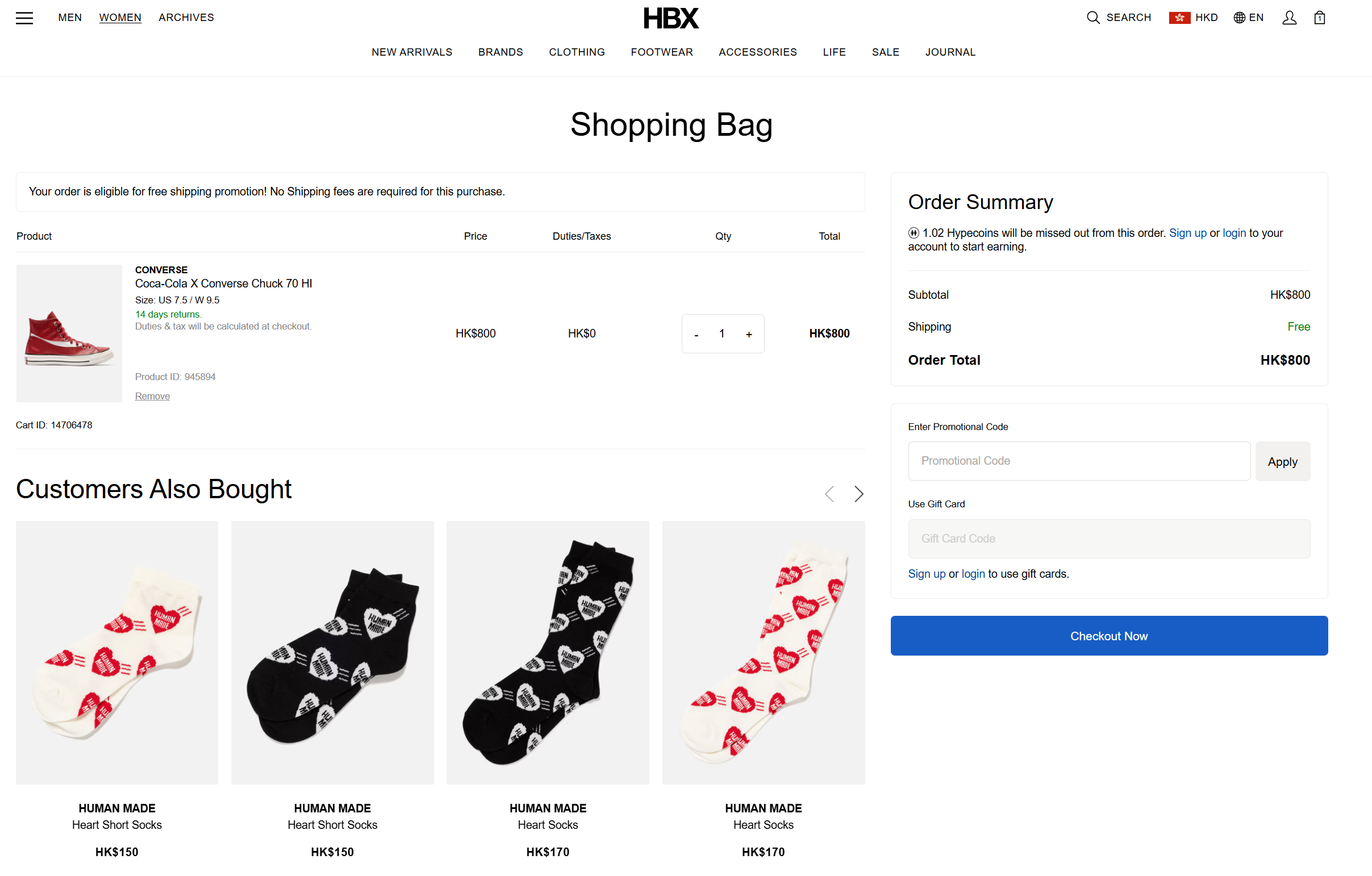This screenshot has height=876, width=1372.
Task: Click the previous arrow in carousel
Action: point(829,494)
